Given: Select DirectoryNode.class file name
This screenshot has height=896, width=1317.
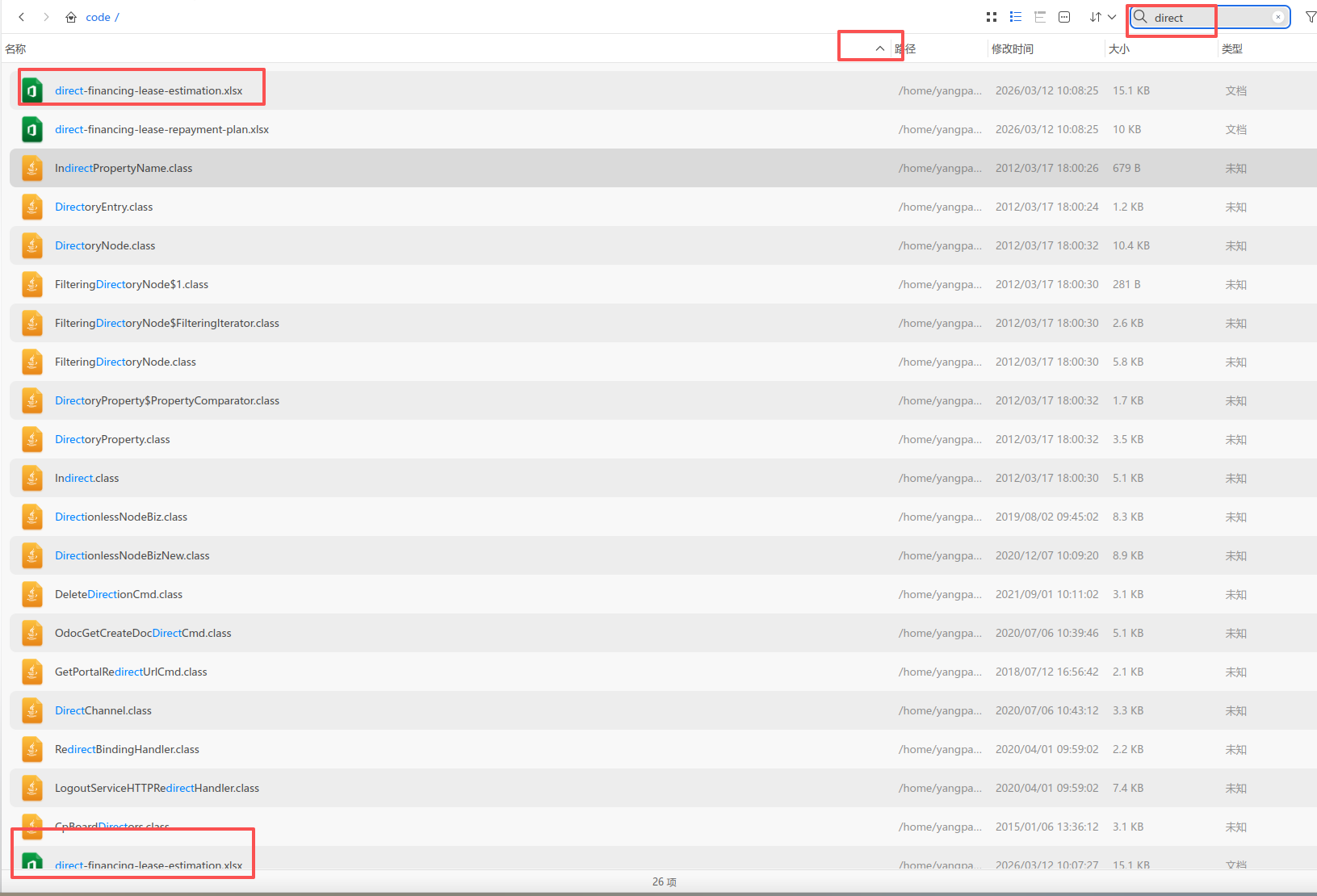Looking at the screenshot, I should coord(105,245).
